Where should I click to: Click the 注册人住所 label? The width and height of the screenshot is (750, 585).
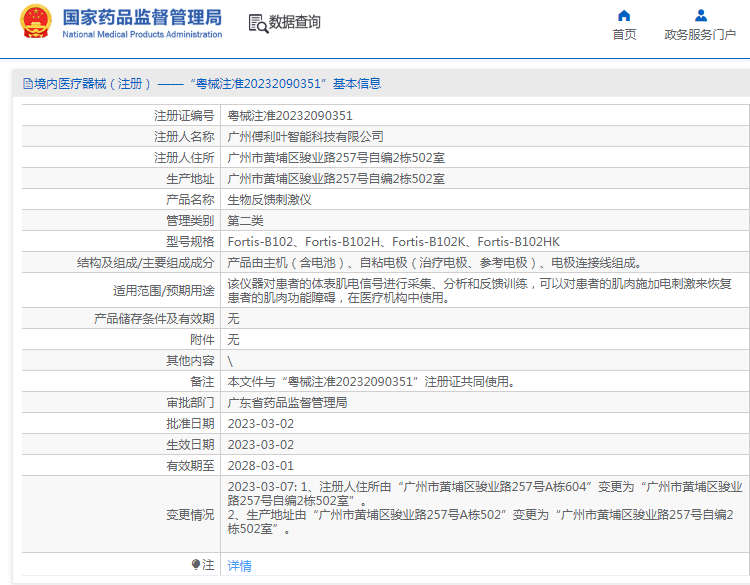click(184, 158)
